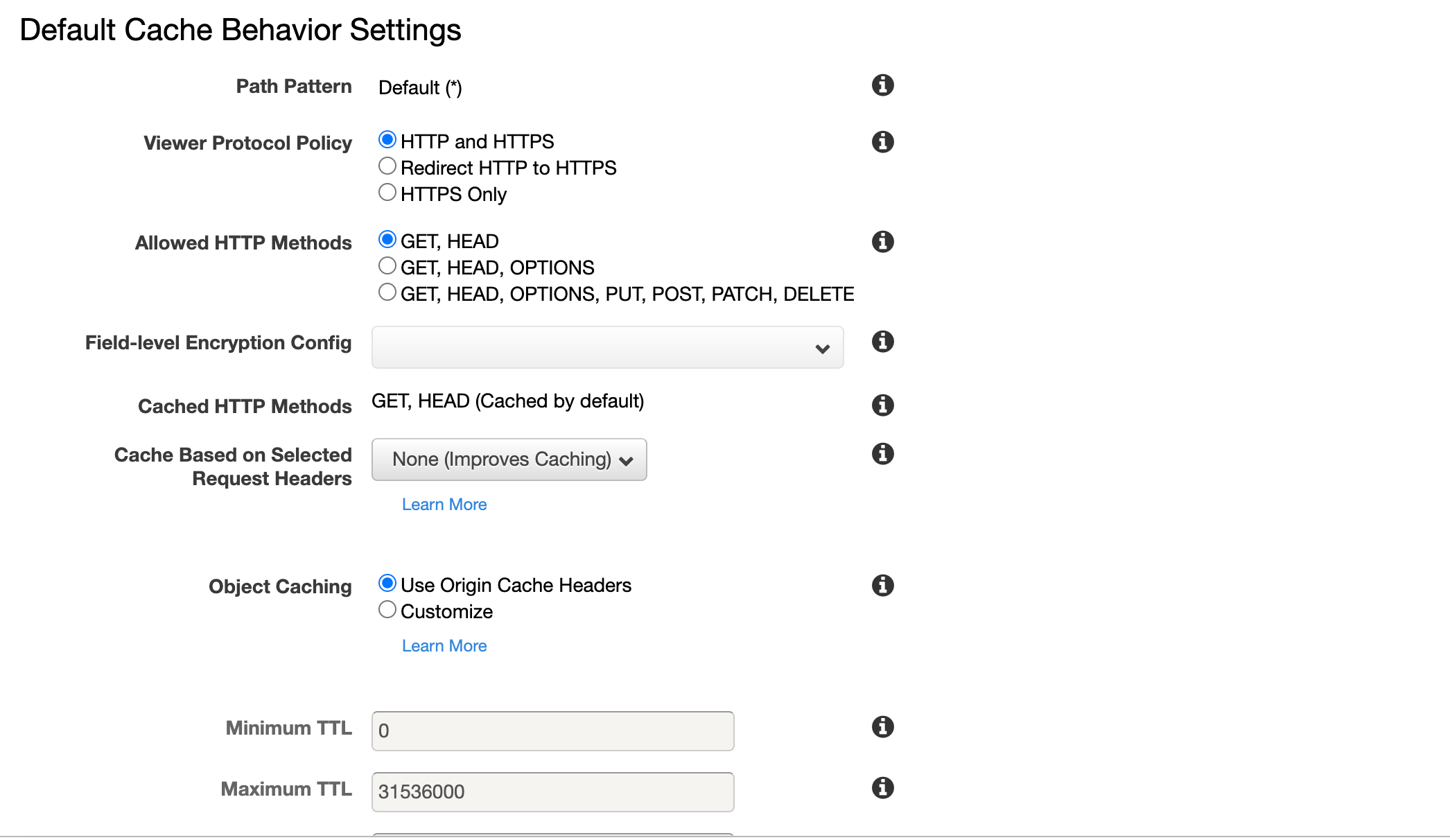Click Learn More under request headers caching
This screenshot has width=1450, height=840.
(x=444, y=504)
